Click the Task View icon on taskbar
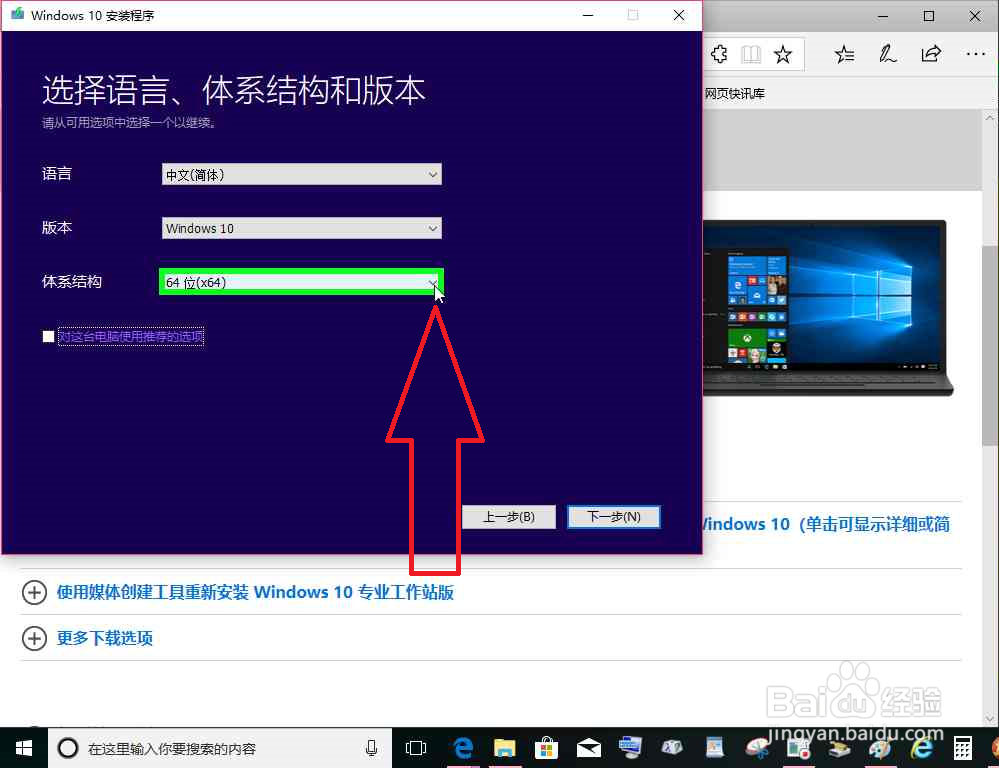 click(x=415, y=747)
